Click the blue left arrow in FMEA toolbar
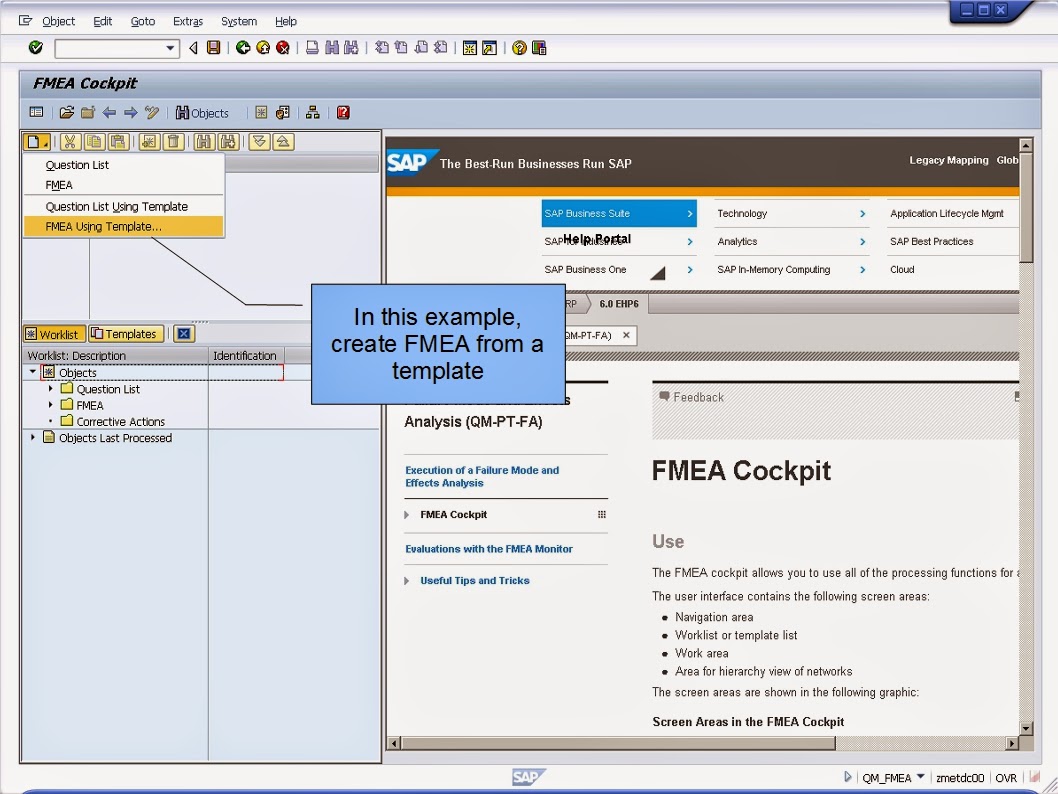This screenshot has height=794, width=1058. [x=109, y=112]
